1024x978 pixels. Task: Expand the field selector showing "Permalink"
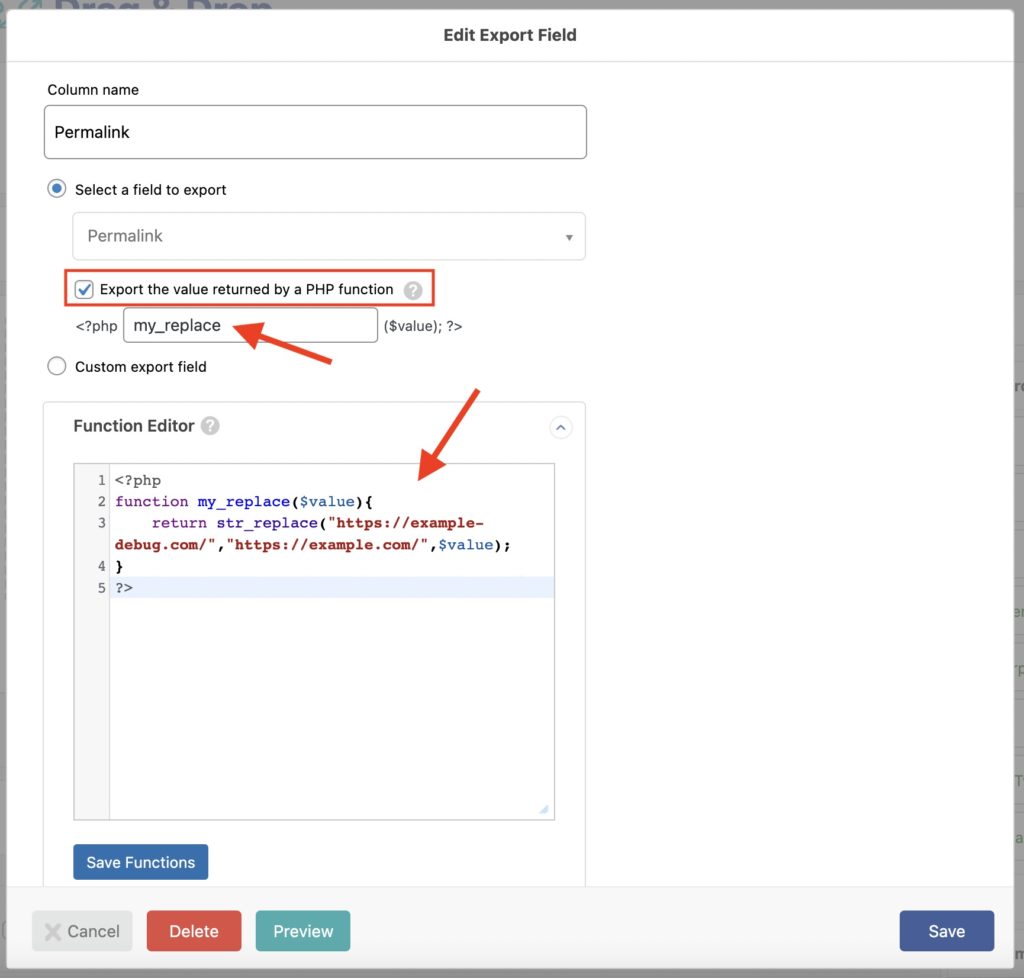[570, 236]
